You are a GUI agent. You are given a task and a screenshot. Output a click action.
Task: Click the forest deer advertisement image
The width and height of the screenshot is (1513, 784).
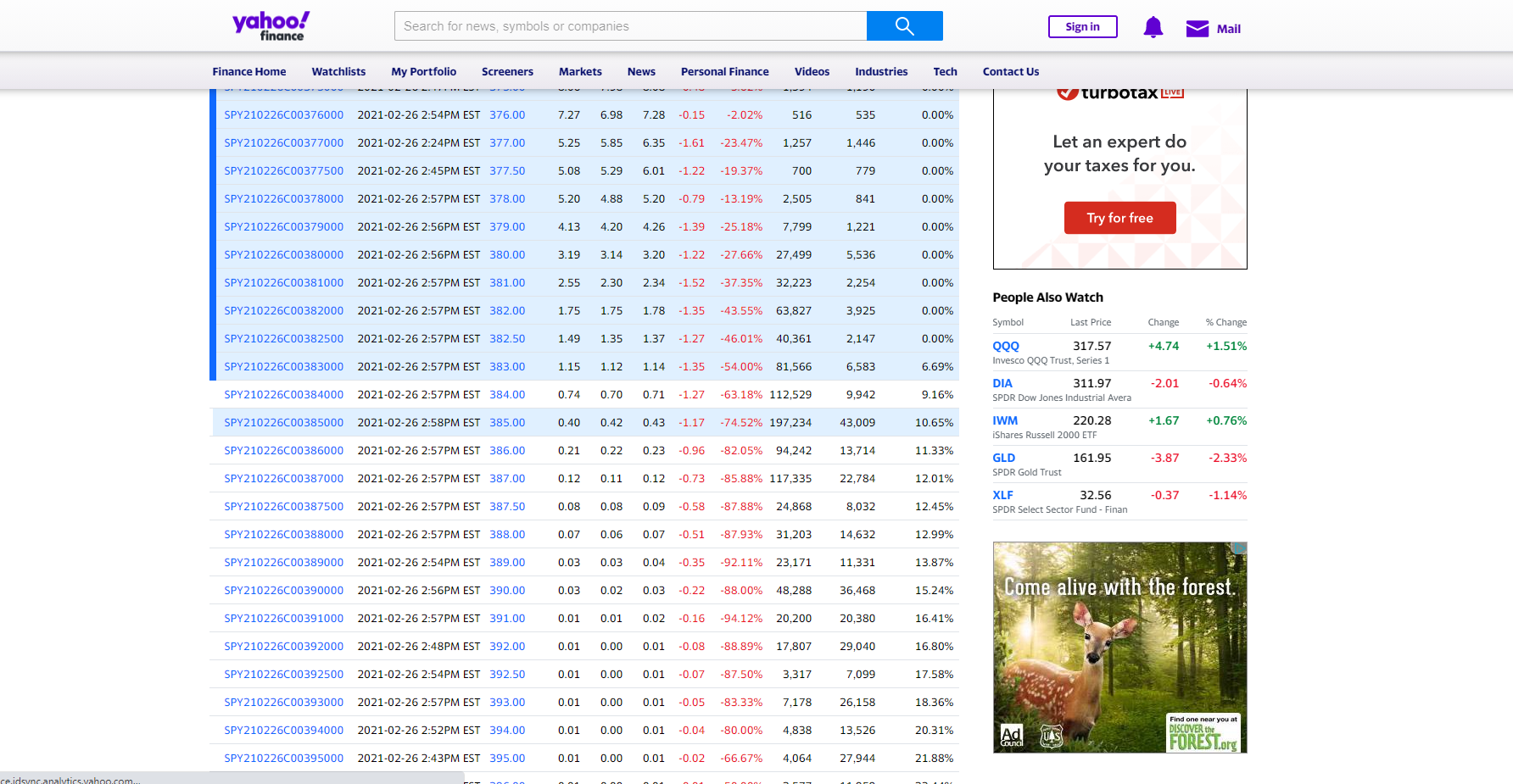1119,648
